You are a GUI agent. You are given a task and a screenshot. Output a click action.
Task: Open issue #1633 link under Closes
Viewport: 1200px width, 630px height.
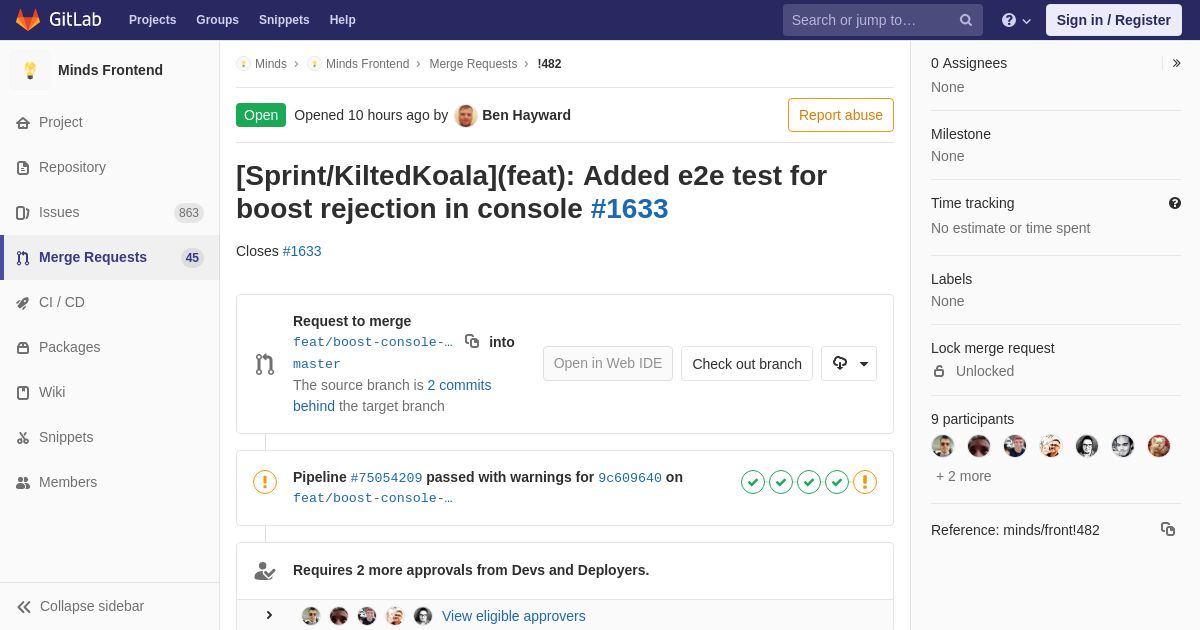(302, 251)
